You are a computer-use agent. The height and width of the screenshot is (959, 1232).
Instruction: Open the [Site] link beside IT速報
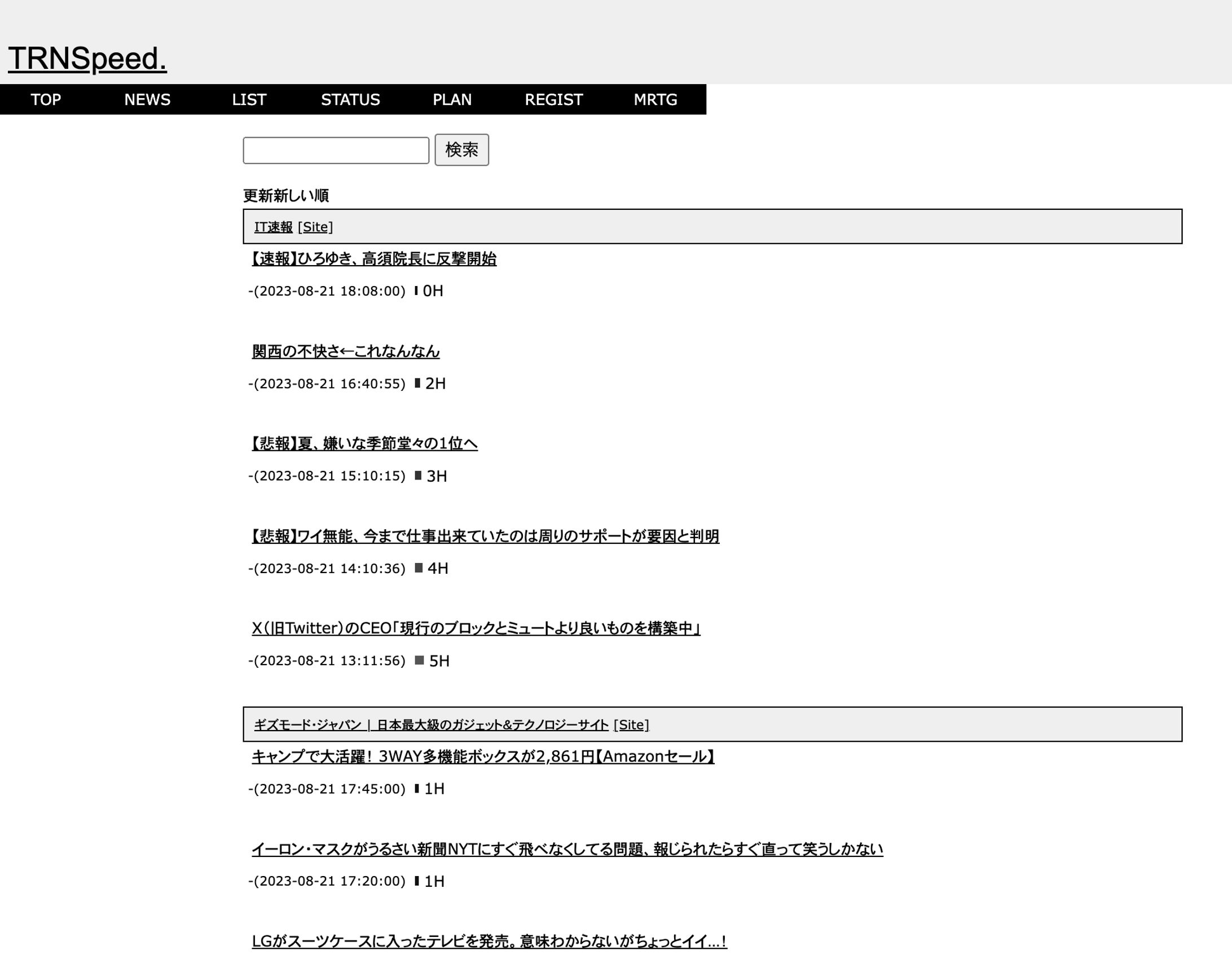click(x=315, y=227)
